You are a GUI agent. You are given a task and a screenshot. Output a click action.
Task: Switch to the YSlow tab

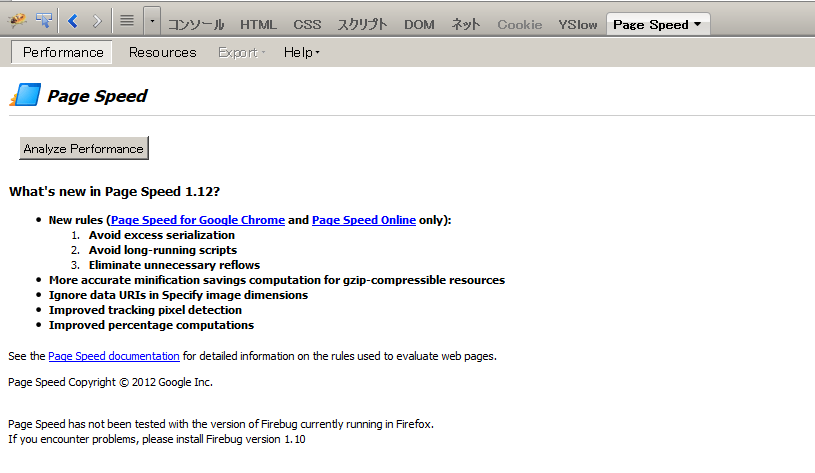pyautogui.click(x=578, y=24)
